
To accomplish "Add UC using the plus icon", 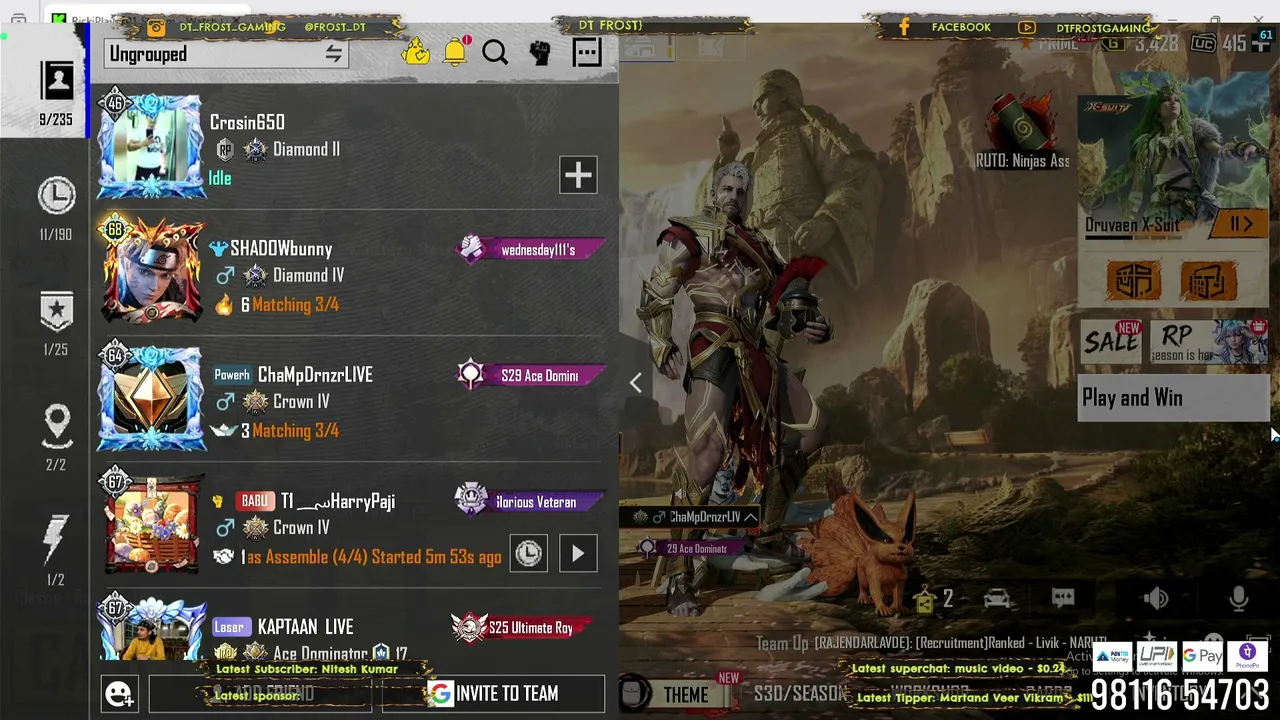I will (x=1261, y=43).
